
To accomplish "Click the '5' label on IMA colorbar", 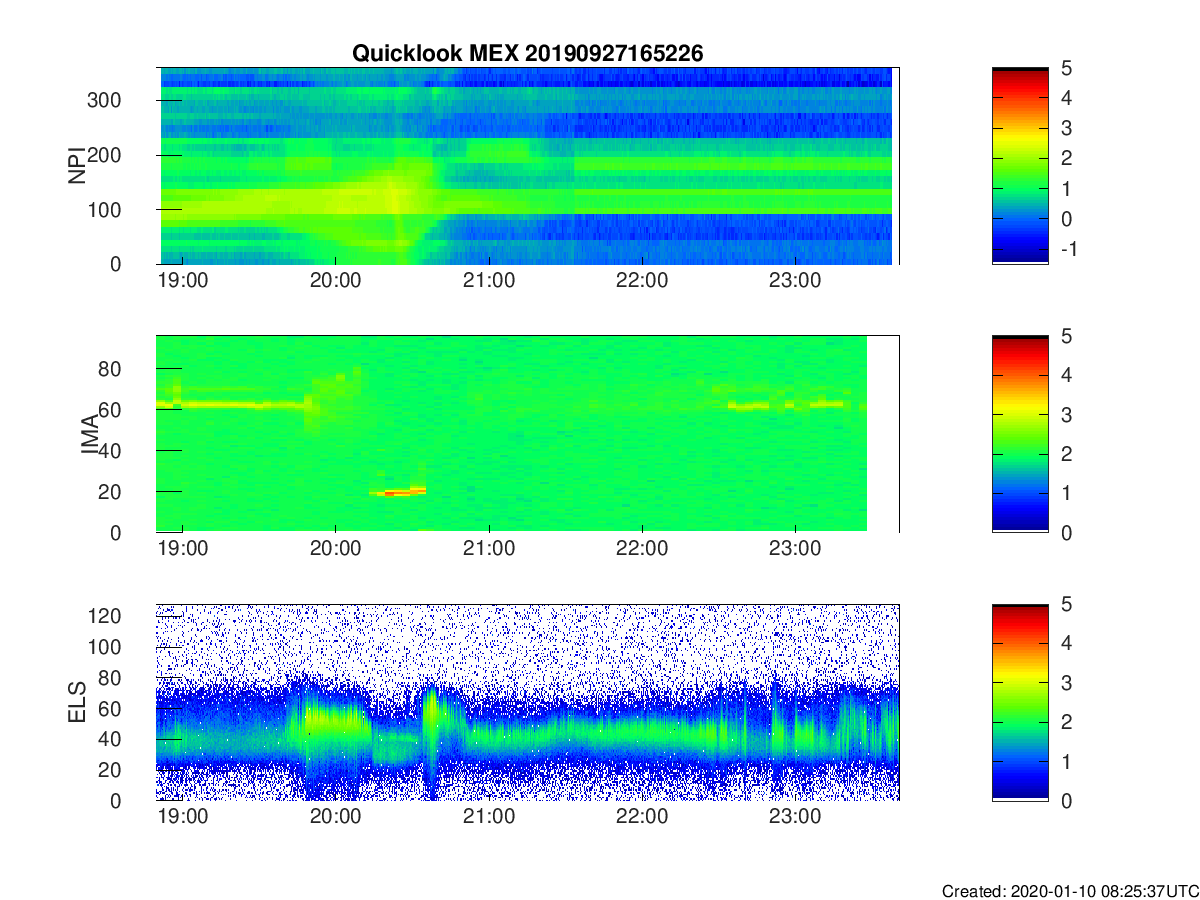I will 1066,336.
